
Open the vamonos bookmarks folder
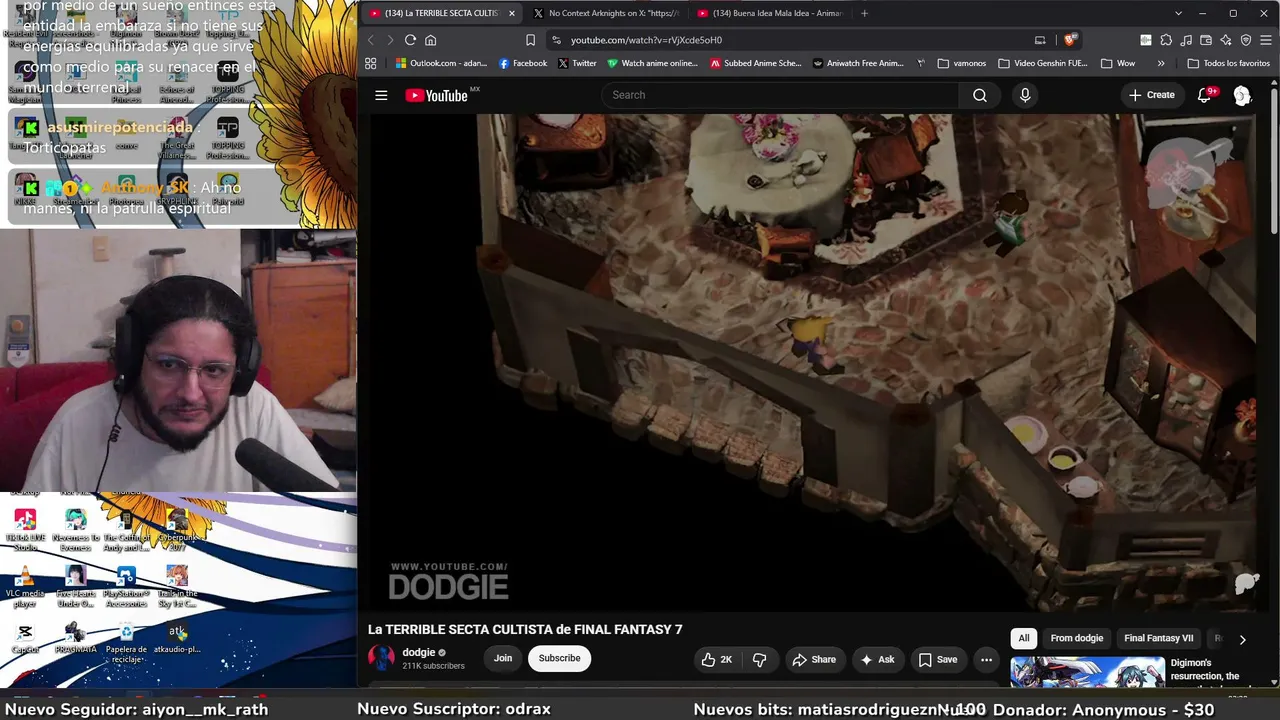(x=962, y=63)
